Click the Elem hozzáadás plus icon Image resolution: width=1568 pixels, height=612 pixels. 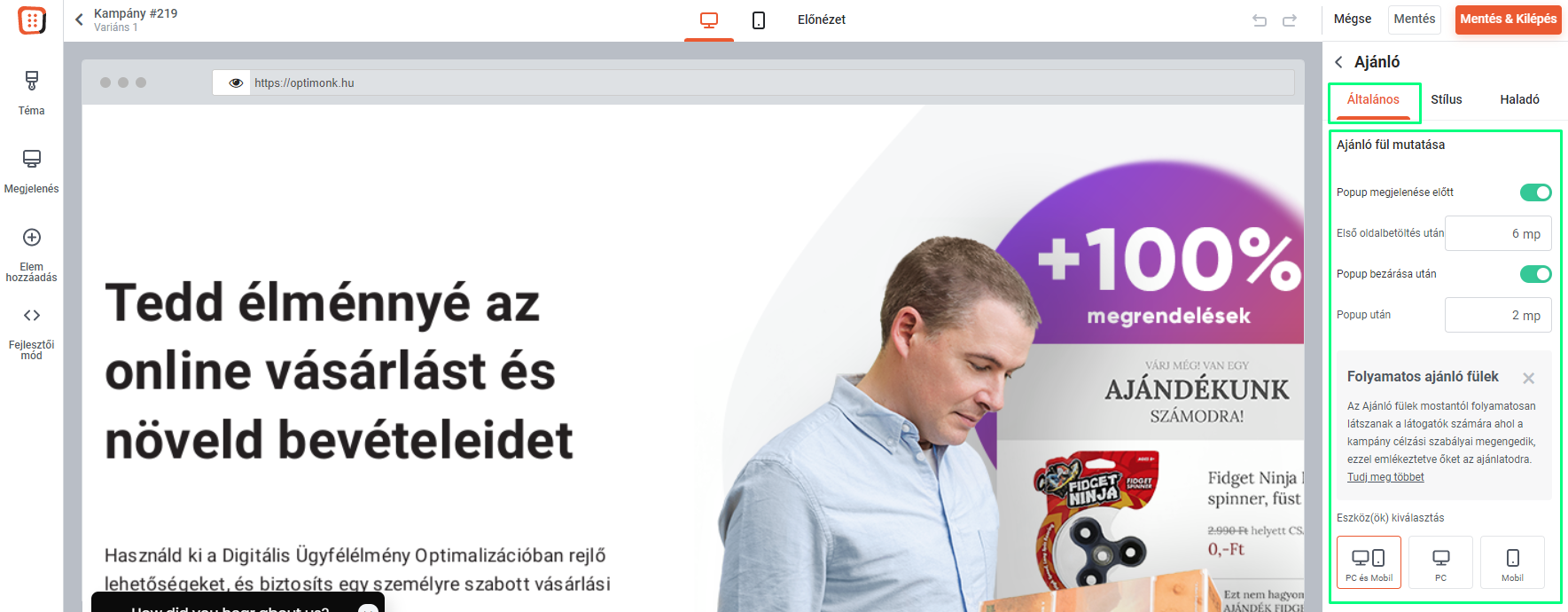point(32,238)
